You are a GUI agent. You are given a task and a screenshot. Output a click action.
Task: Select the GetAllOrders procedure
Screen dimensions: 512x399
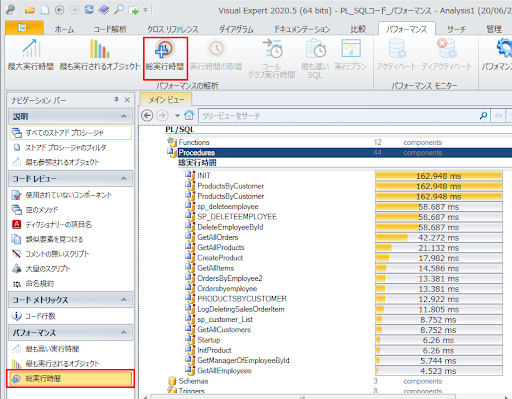[218, 237]
